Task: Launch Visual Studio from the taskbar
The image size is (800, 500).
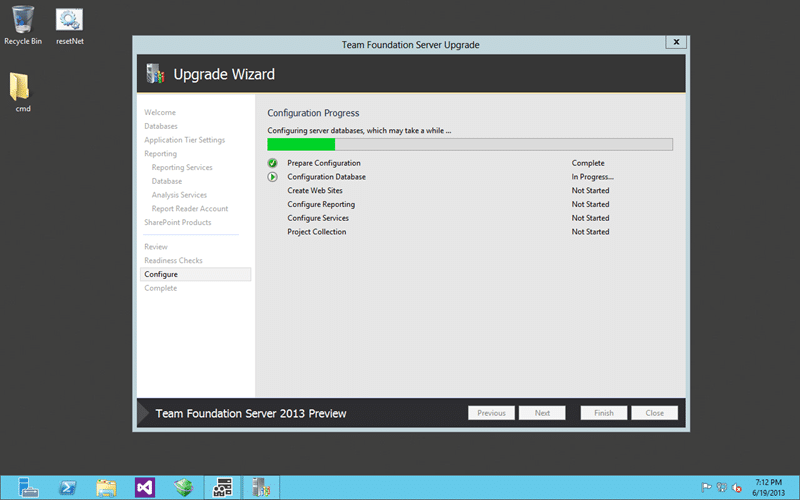Action: [x=145, y=487]
